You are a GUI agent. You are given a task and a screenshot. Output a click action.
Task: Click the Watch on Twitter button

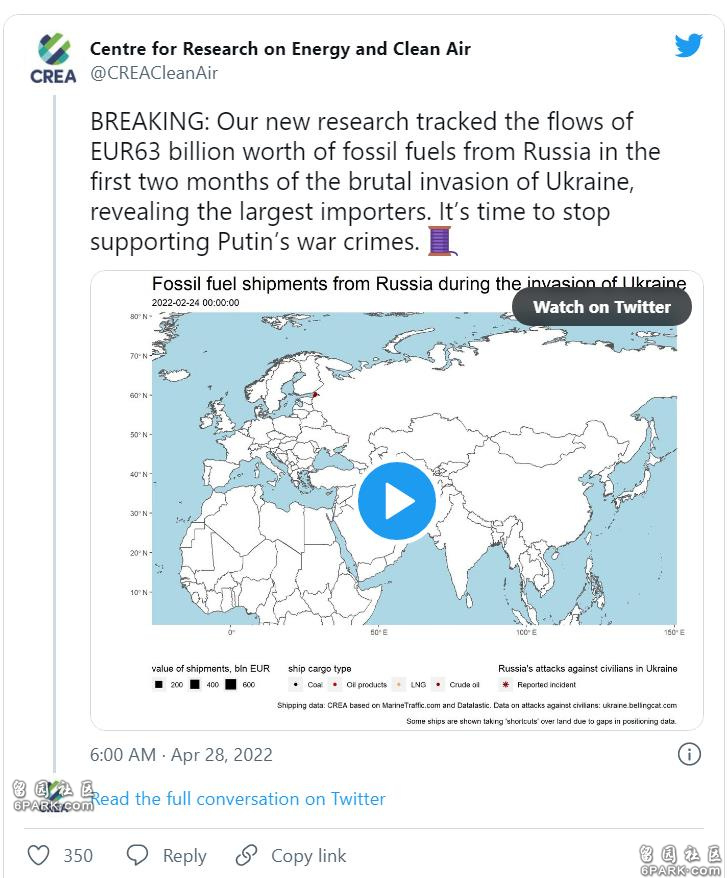click(x=602, y=307)
